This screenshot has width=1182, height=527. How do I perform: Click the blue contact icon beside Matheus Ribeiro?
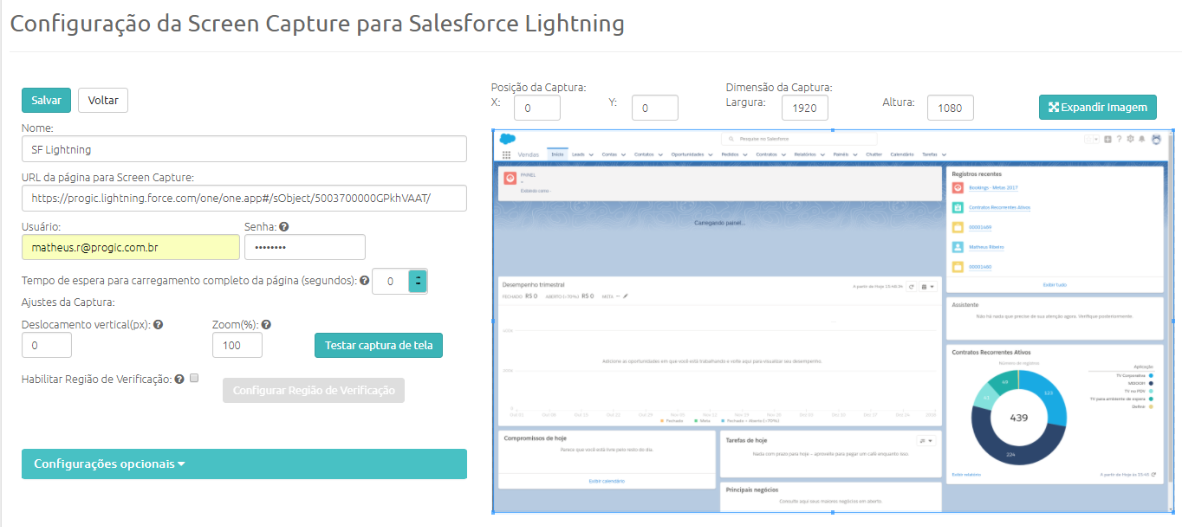click(x=958, y=247)
